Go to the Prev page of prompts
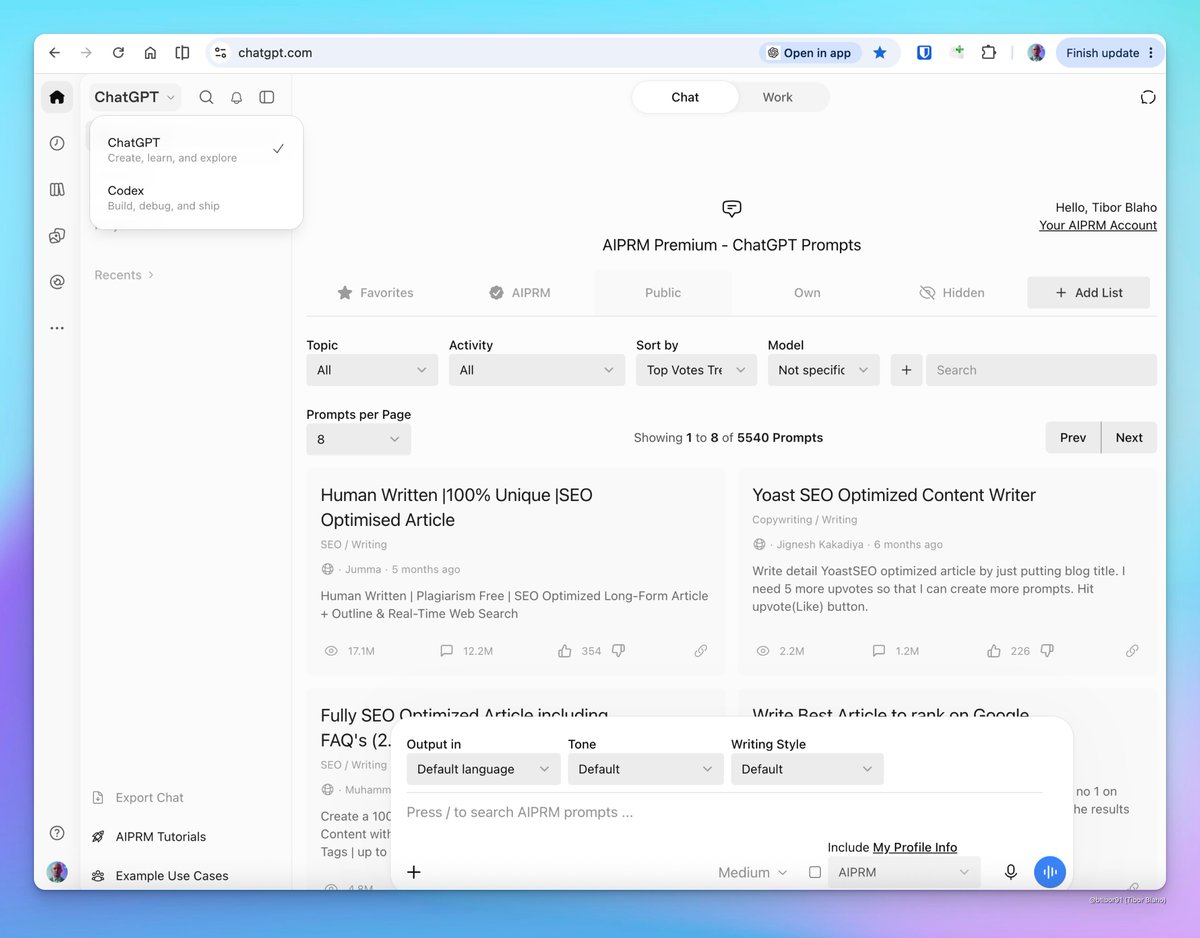Viewport: 1200px width, 938px height. tap(1073, 438)
